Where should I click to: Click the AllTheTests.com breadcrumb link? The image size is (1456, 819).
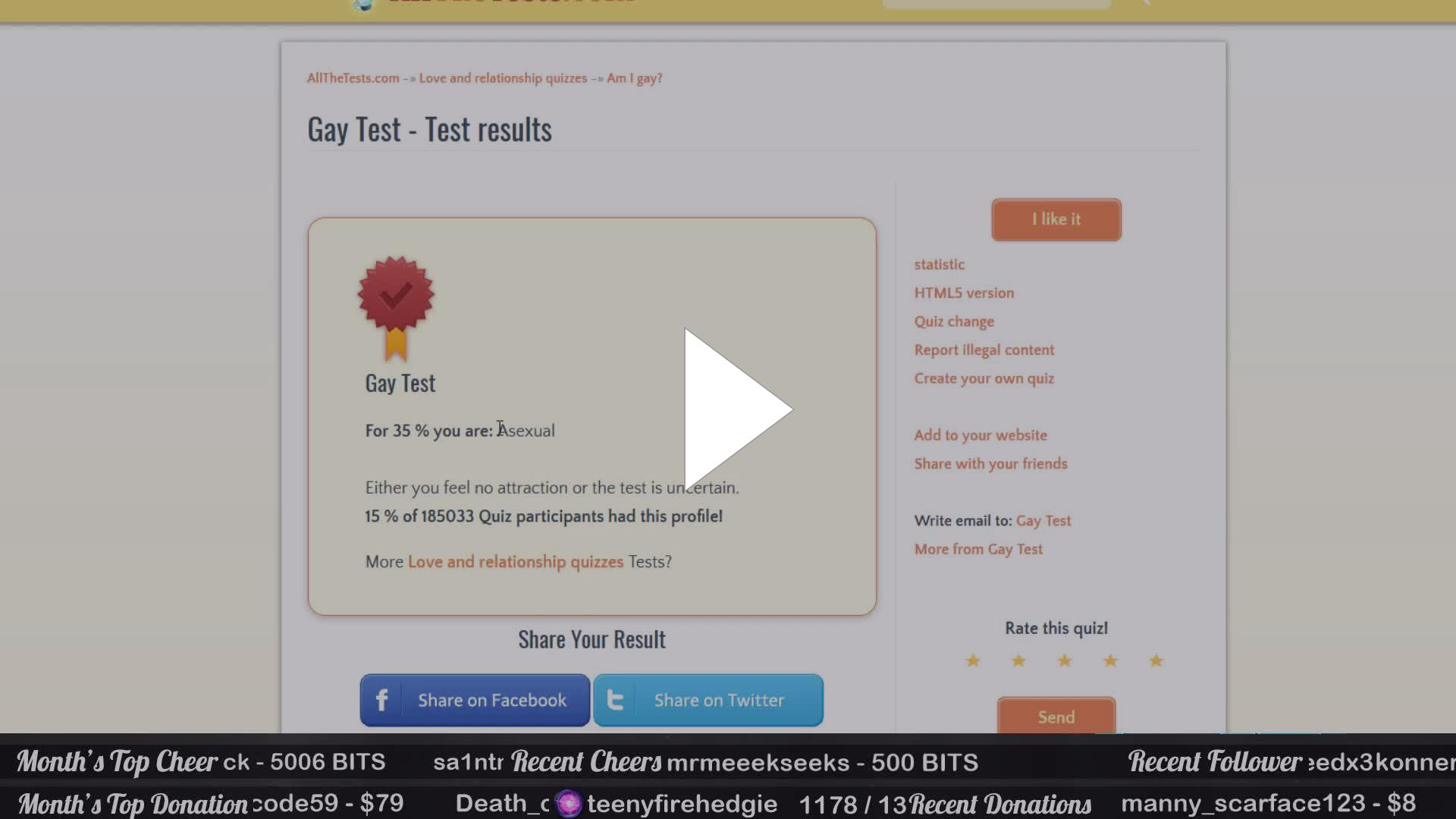[x=352, y=78]
